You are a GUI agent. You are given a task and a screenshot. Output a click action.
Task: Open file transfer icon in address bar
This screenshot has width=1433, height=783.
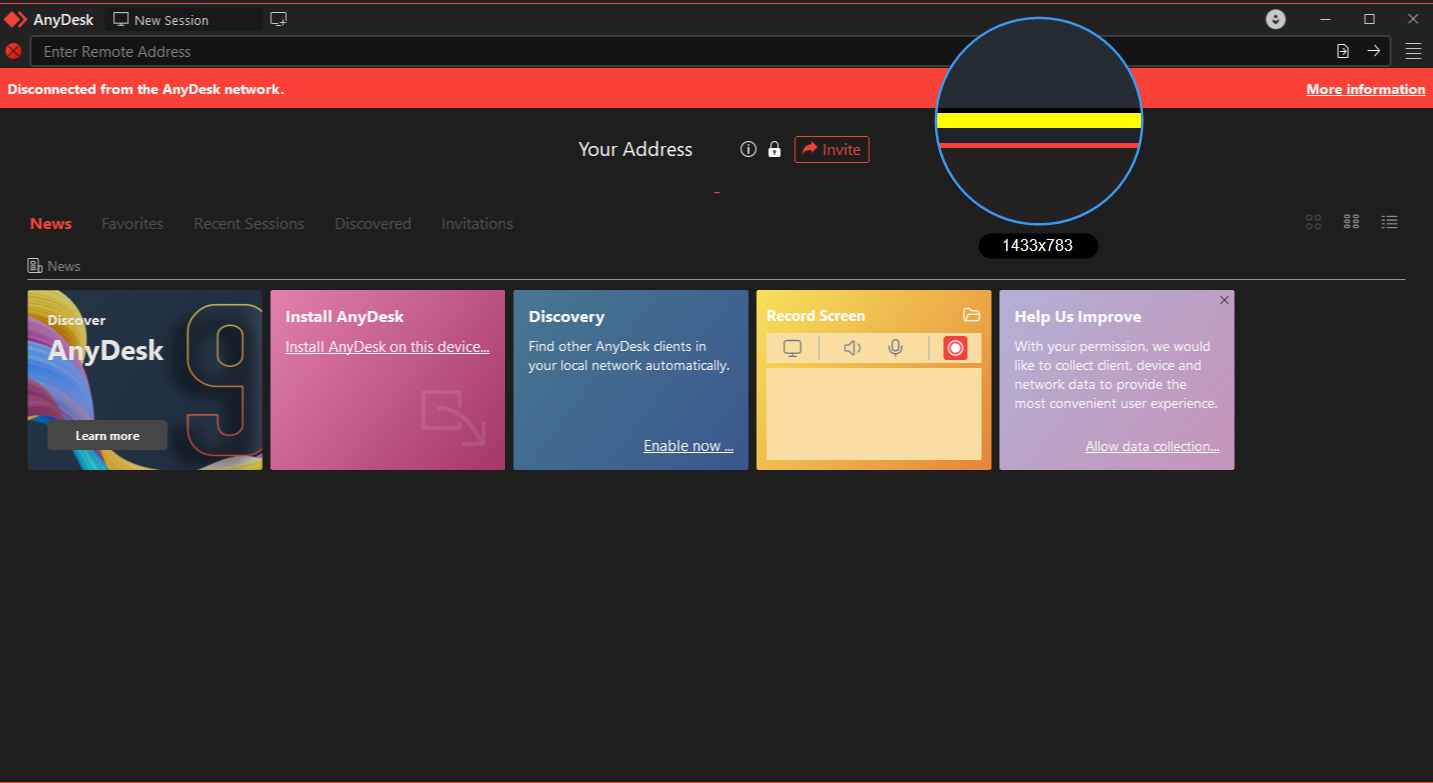pyautogui.click(x=1343, y=51)
